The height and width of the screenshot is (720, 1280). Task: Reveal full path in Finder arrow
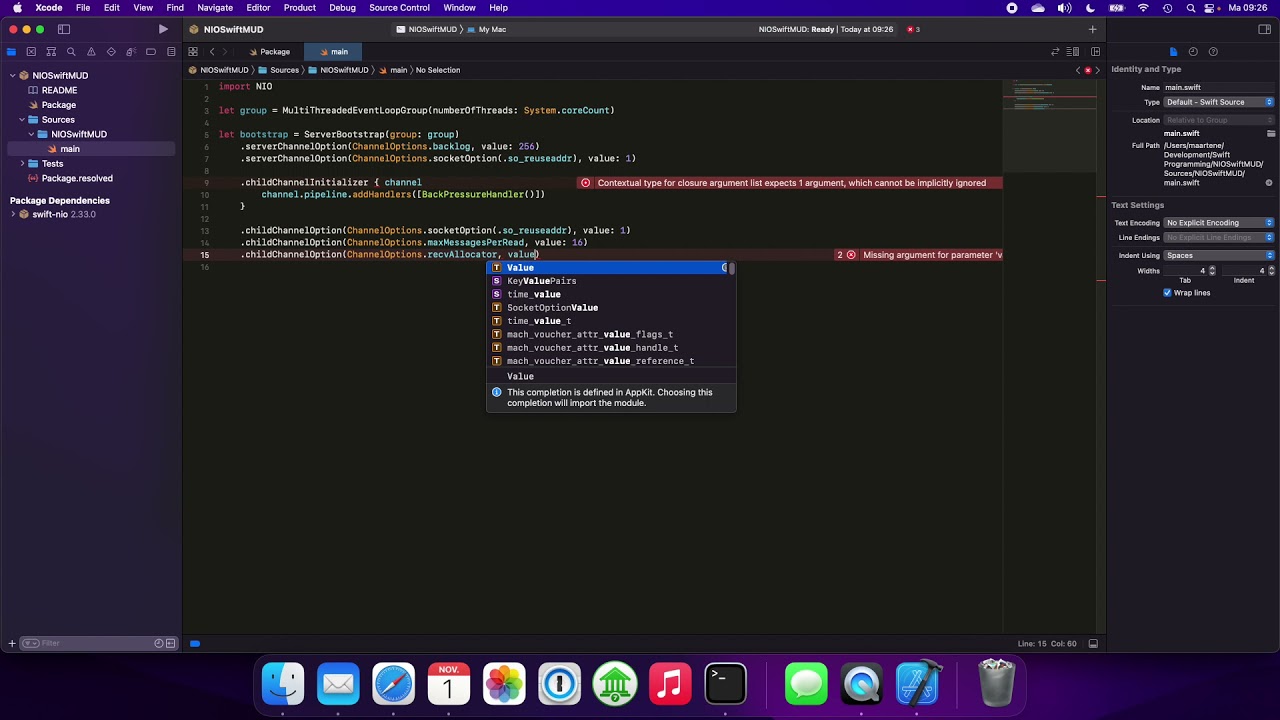click(1269, 183)
